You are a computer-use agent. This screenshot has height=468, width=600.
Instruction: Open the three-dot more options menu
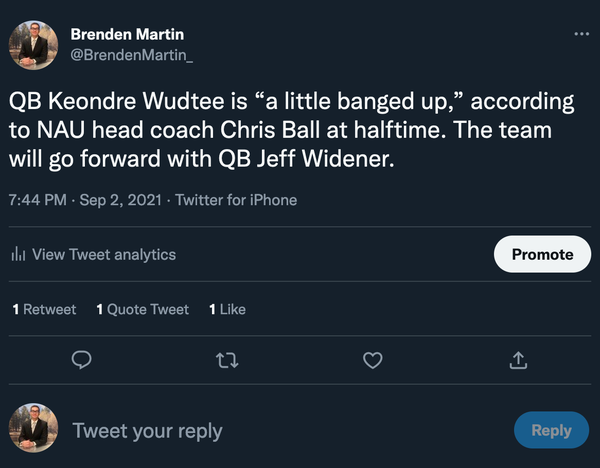582,34
